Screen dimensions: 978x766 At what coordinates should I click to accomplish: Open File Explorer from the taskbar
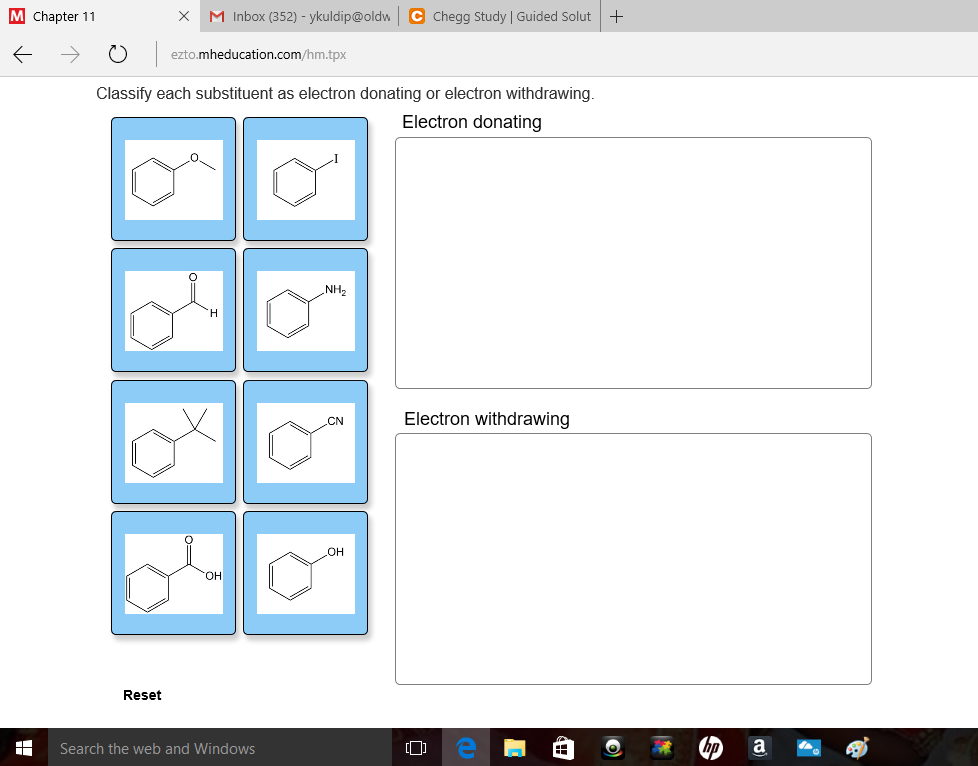(x=514, y=747)
